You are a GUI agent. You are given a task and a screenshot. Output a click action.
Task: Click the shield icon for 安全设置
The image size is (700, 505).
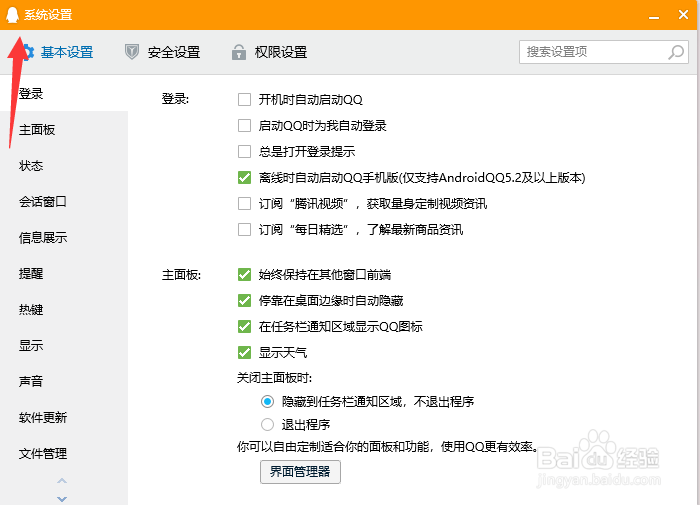tap(132, 52)
